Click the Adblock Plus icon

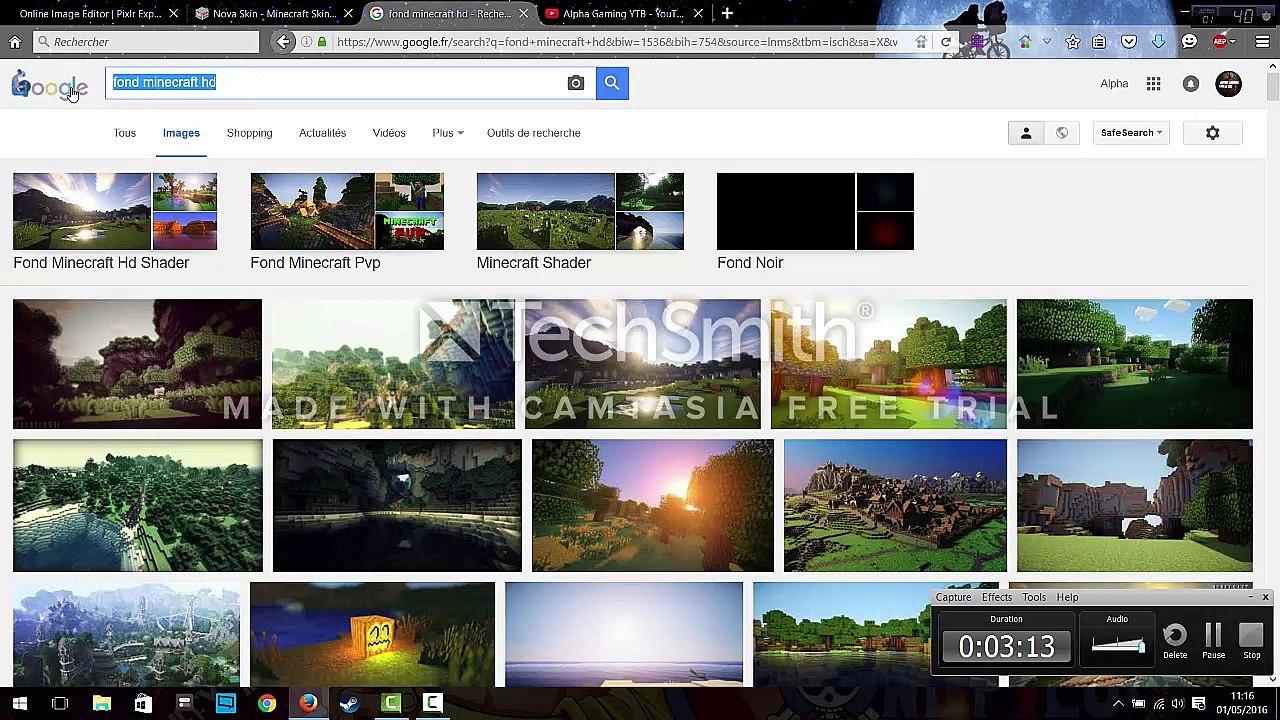click(1219, 42)
